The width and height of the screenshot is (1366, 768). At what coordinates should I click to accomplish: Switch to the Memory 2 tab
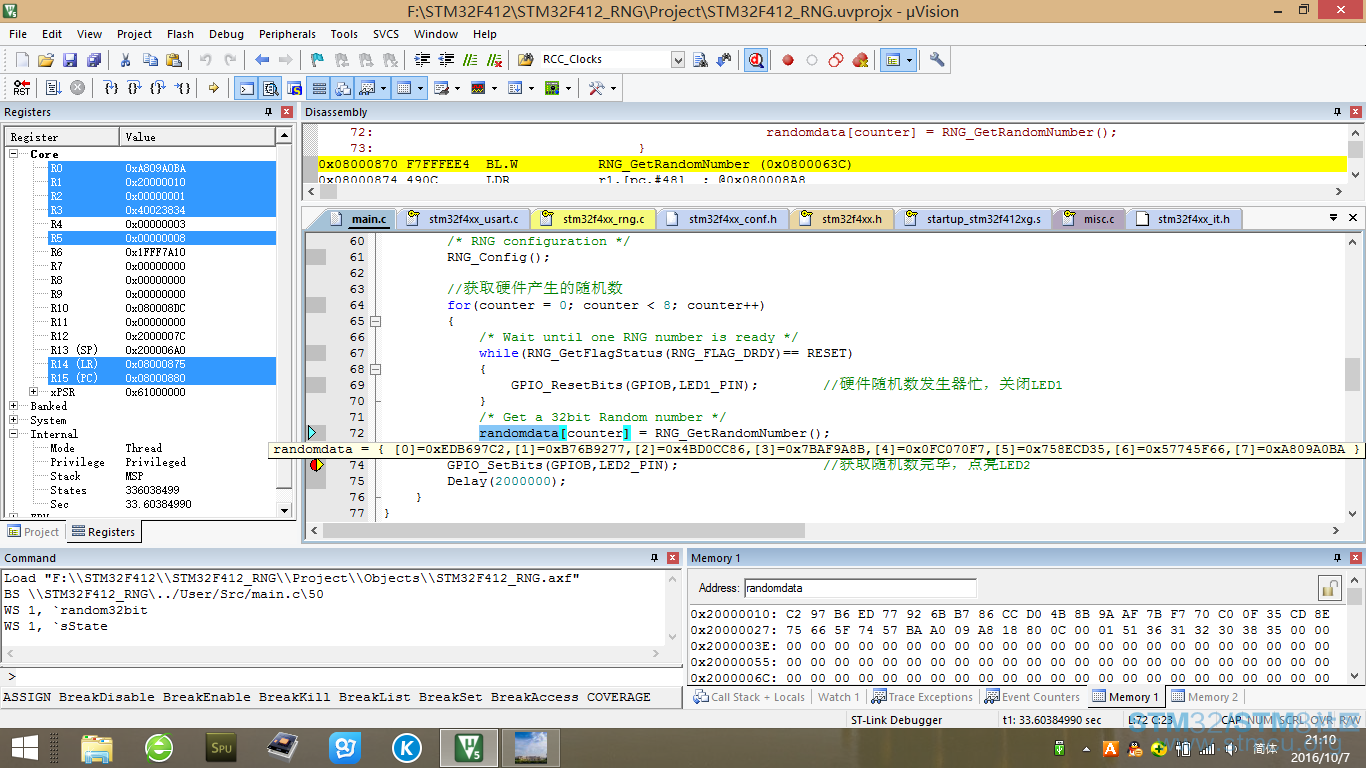pyautogui.click(x=1206, y=697)
